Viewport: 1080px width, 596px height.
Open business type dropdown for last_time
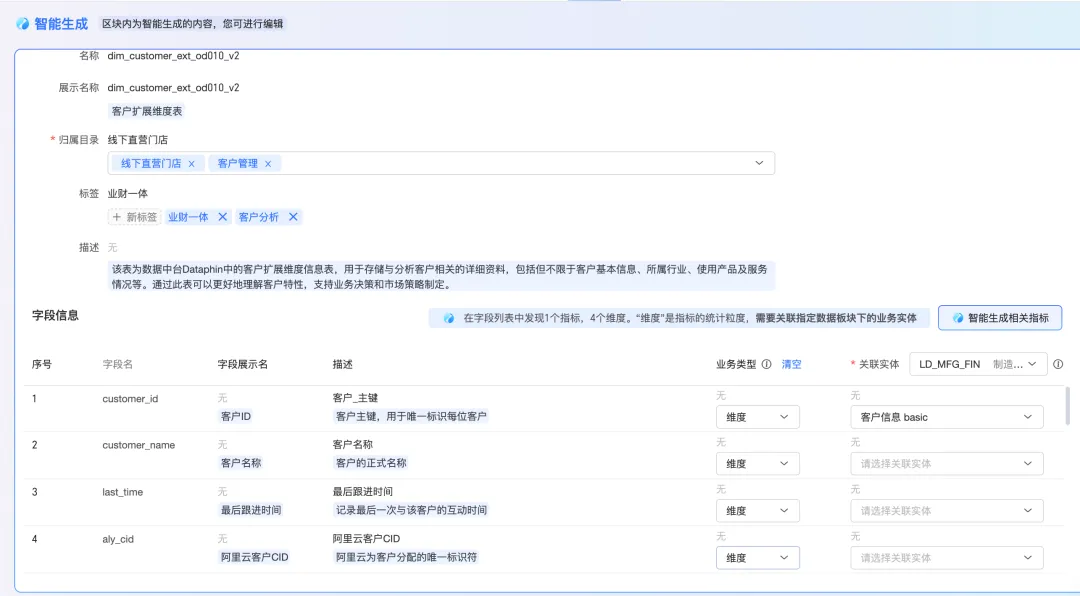click(758, 511)
